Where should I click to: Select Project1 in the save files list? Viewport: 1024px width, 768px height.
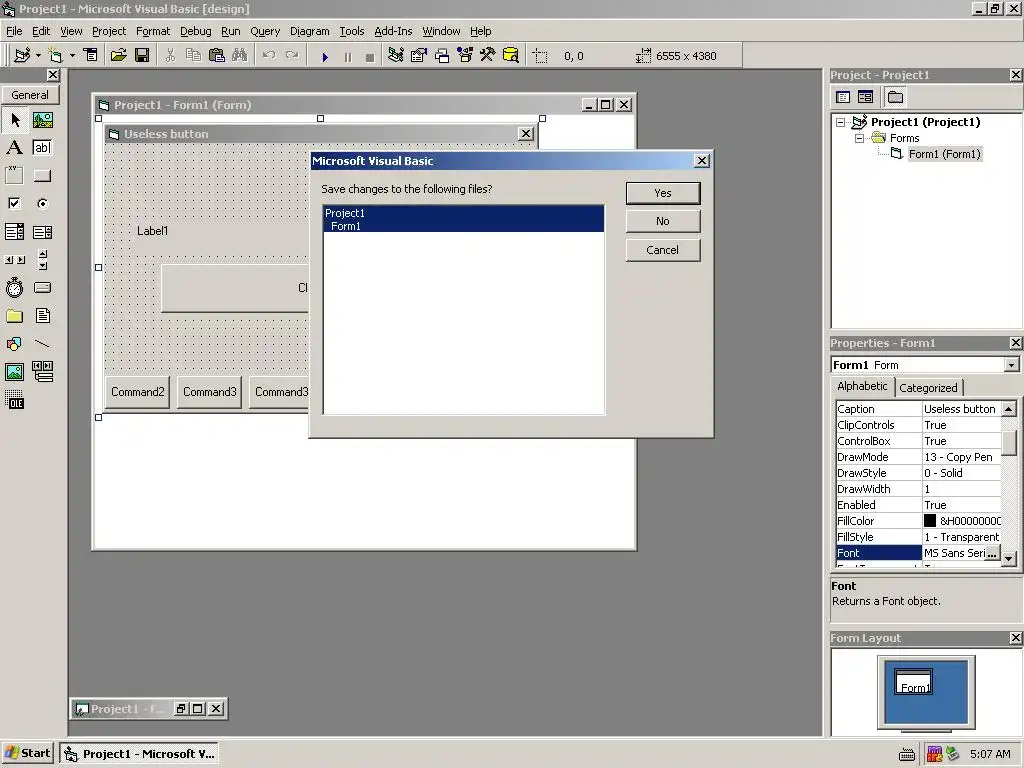(x=464, y=213)
